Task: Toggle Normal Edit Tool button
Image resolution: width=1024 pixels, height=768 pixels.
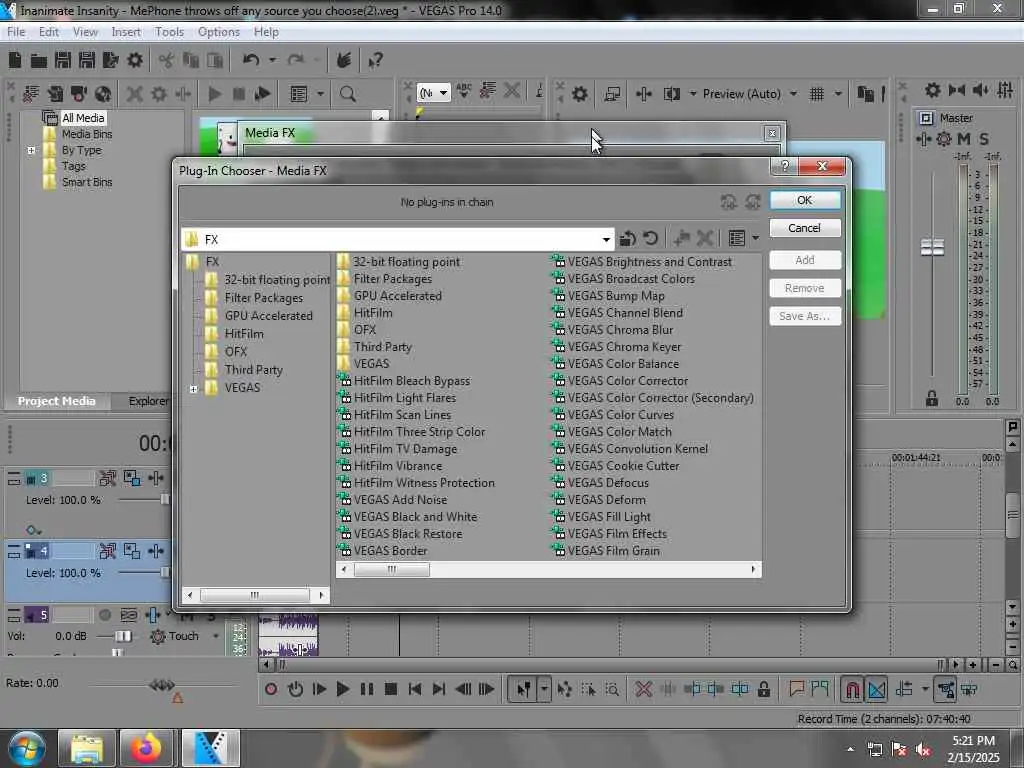Action: click(523, 689)
